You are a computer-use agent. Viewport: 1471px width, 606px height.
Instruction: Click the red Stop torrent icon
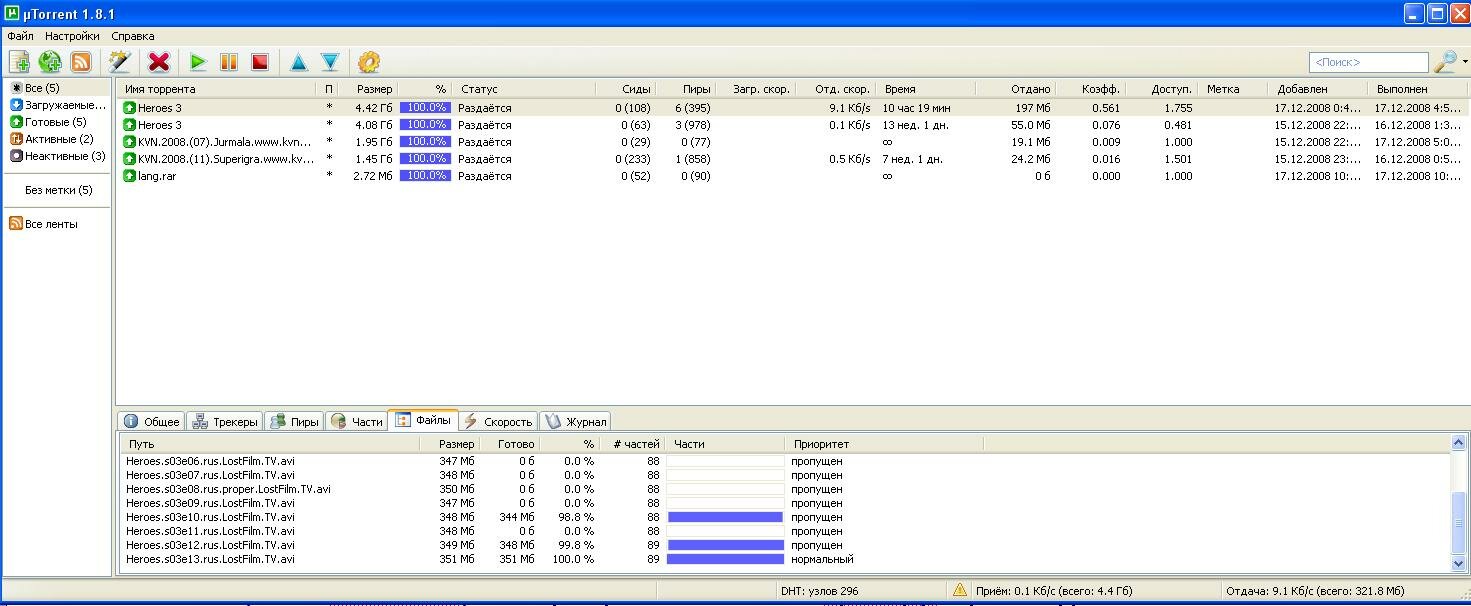(x=260, y=62)
